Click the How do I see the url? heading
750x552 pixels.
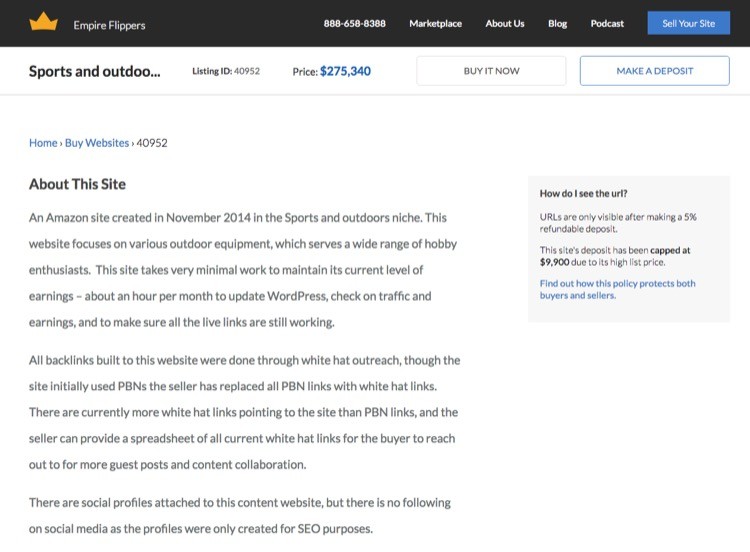(x=584, y=194)
